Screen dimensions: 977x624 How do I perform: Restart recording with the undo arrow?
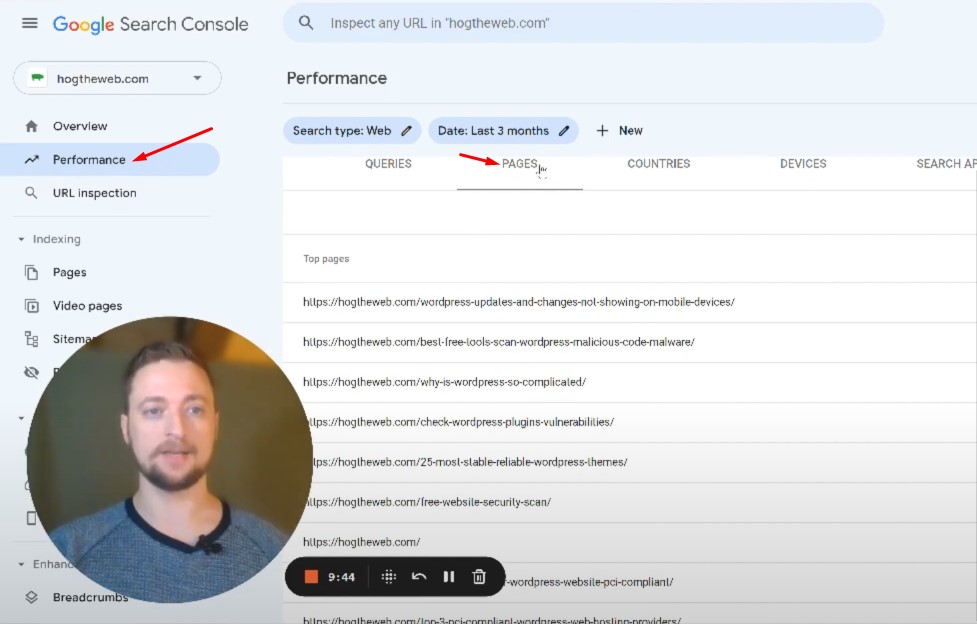click(x=419, y=577)
